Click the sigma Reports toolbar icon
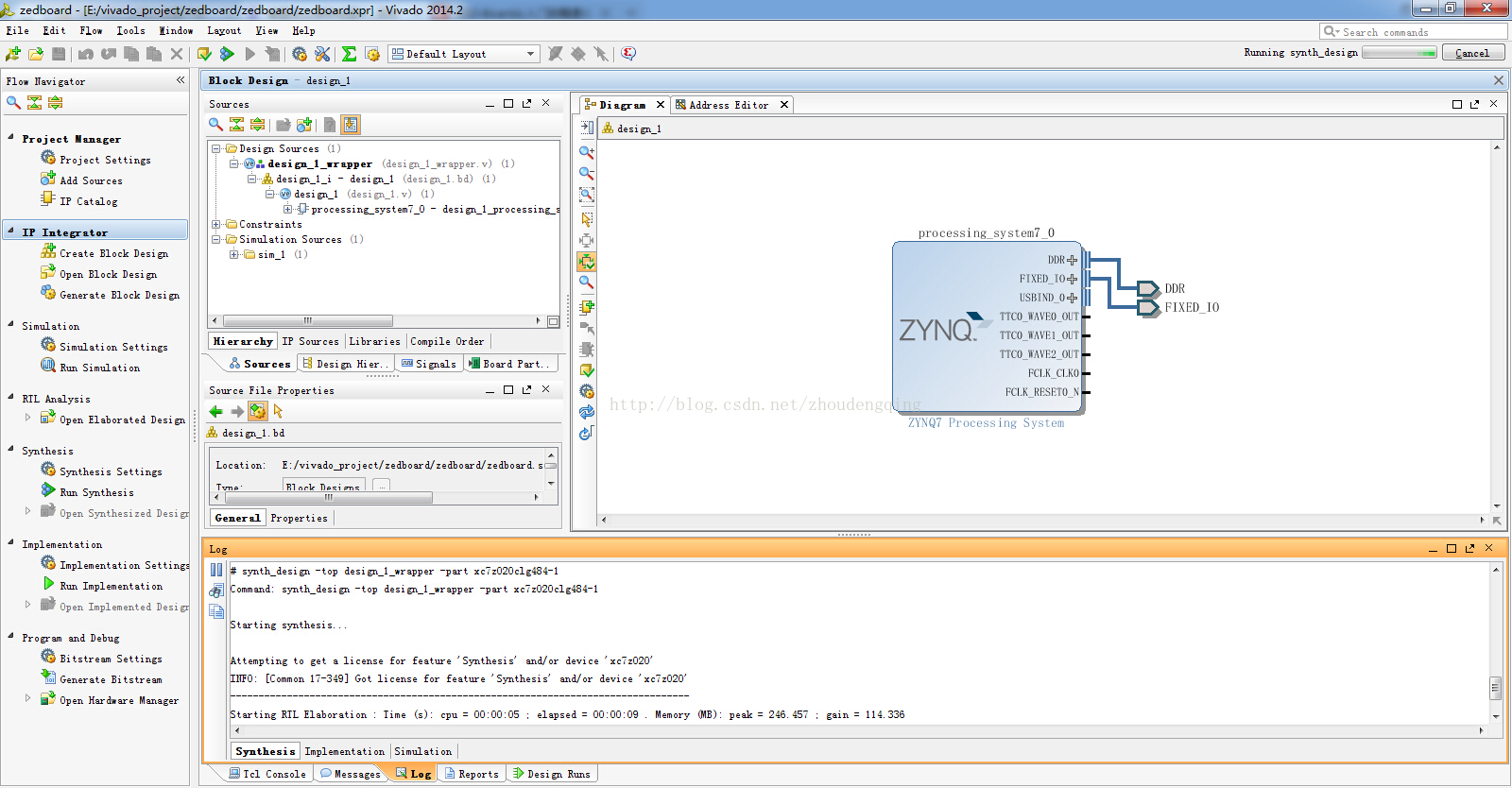This screenshot has width=1512, height=788. 349,54
